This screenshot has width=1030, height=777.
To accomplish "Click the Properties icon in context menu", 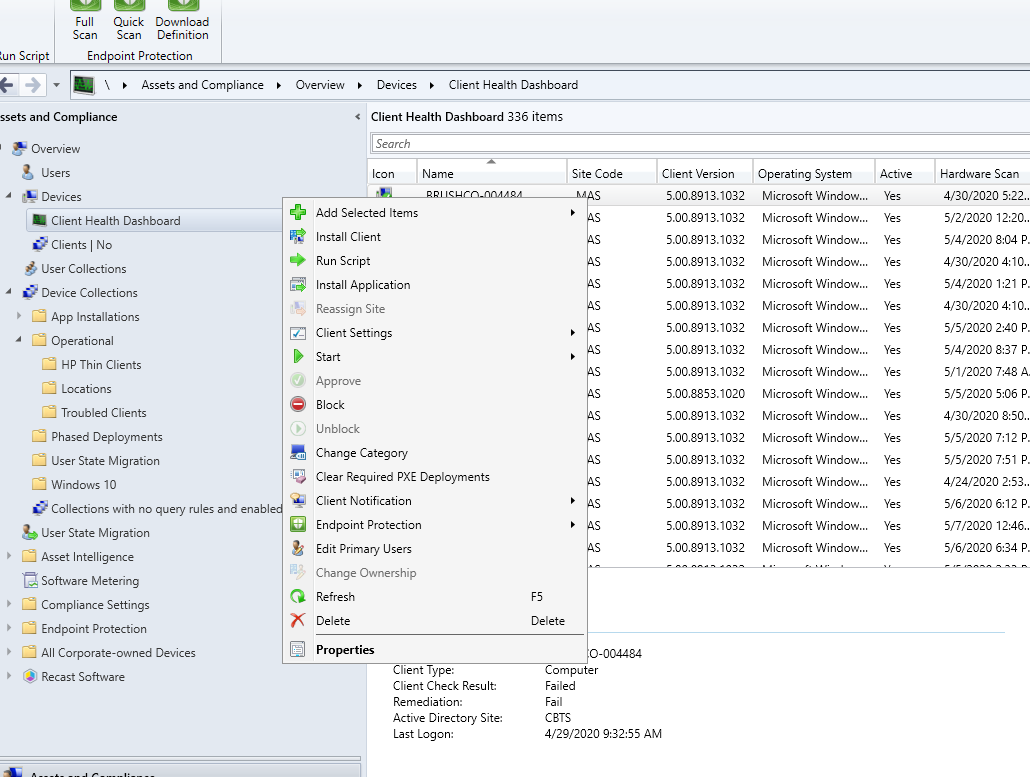I will pyautogui.click(x=298, y=650).
